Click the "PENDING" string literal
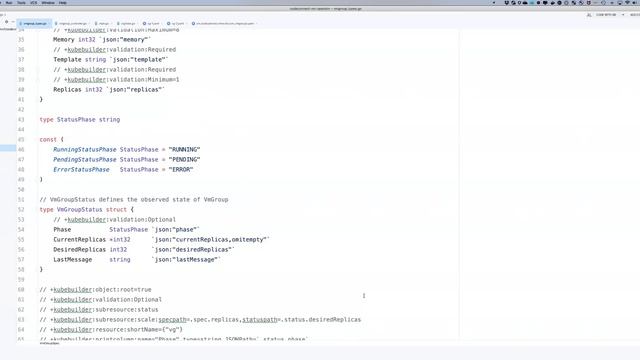This screenshot has height=360, width=640. (184, 160)
